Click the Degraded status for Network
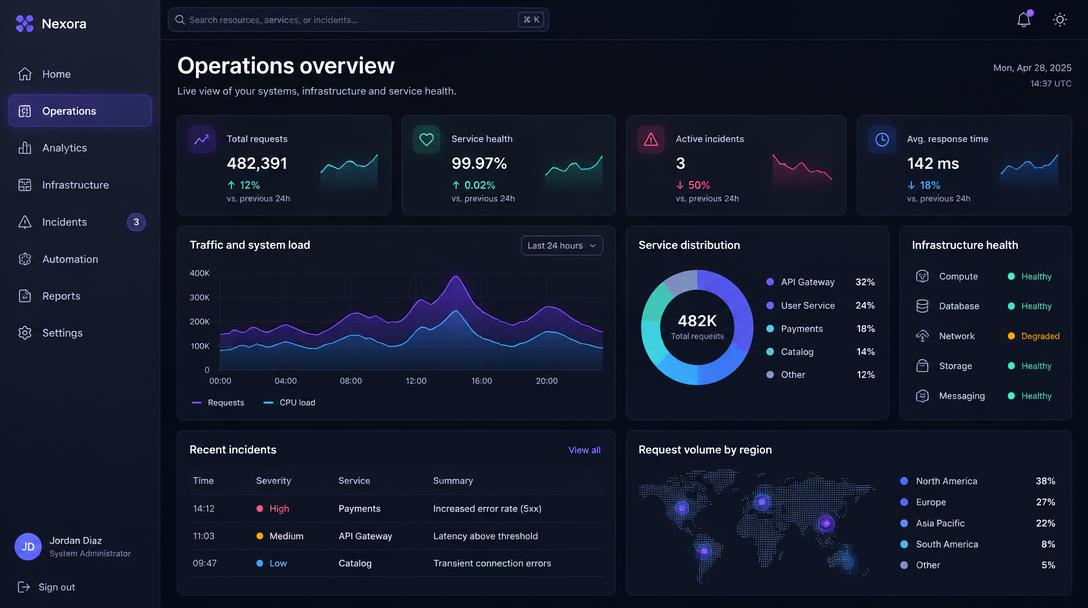 (x=1034, y=336)
